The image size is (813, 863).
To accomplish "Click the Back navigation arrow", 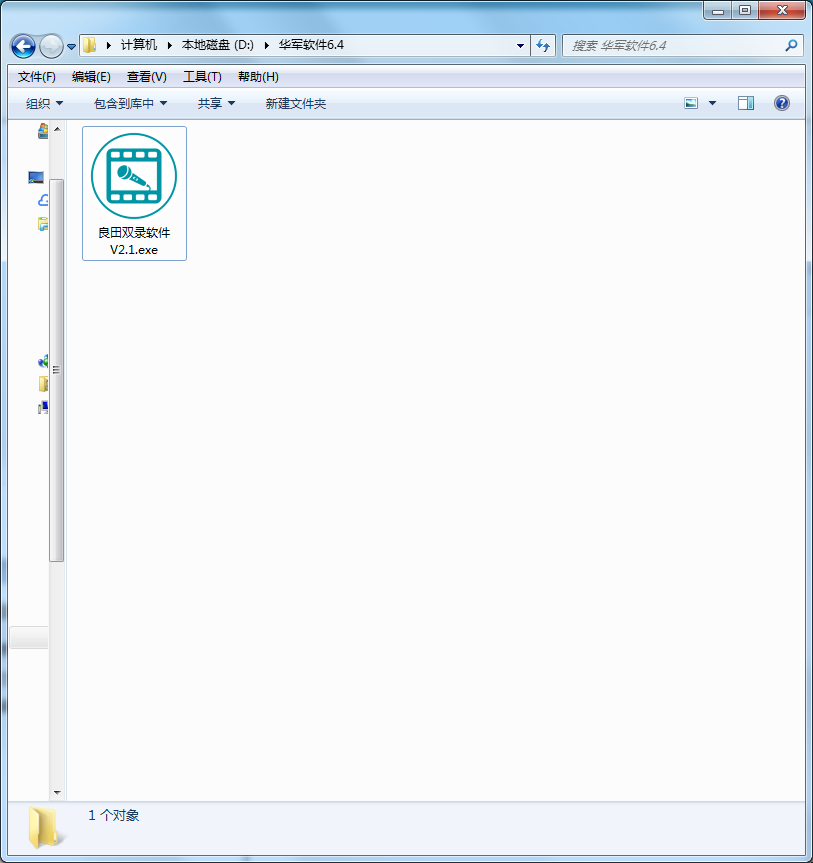I will [x=23, y=46].
